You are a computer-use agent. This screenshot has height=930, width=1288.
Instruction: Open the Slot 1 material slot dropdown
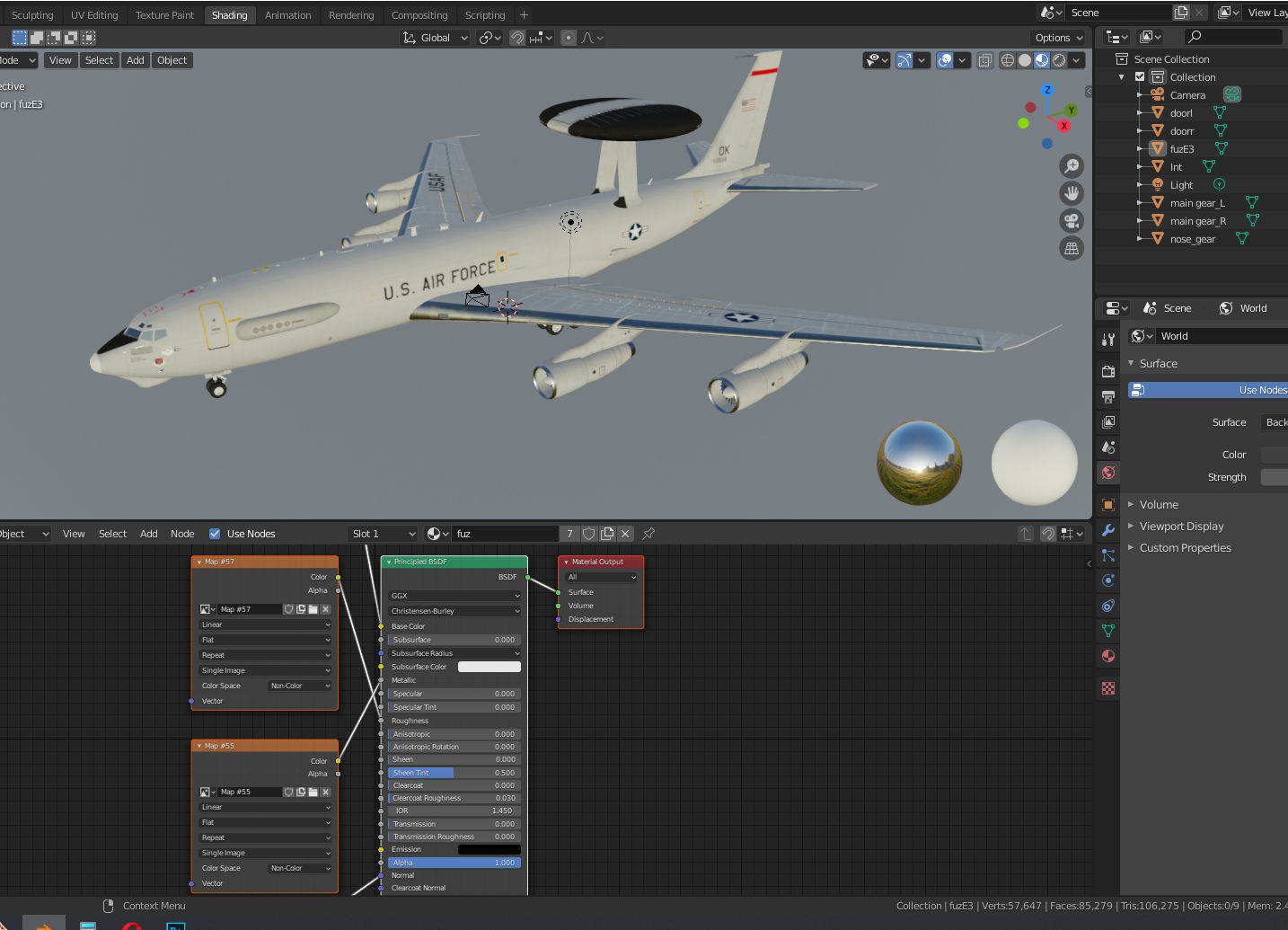(383, 534)
